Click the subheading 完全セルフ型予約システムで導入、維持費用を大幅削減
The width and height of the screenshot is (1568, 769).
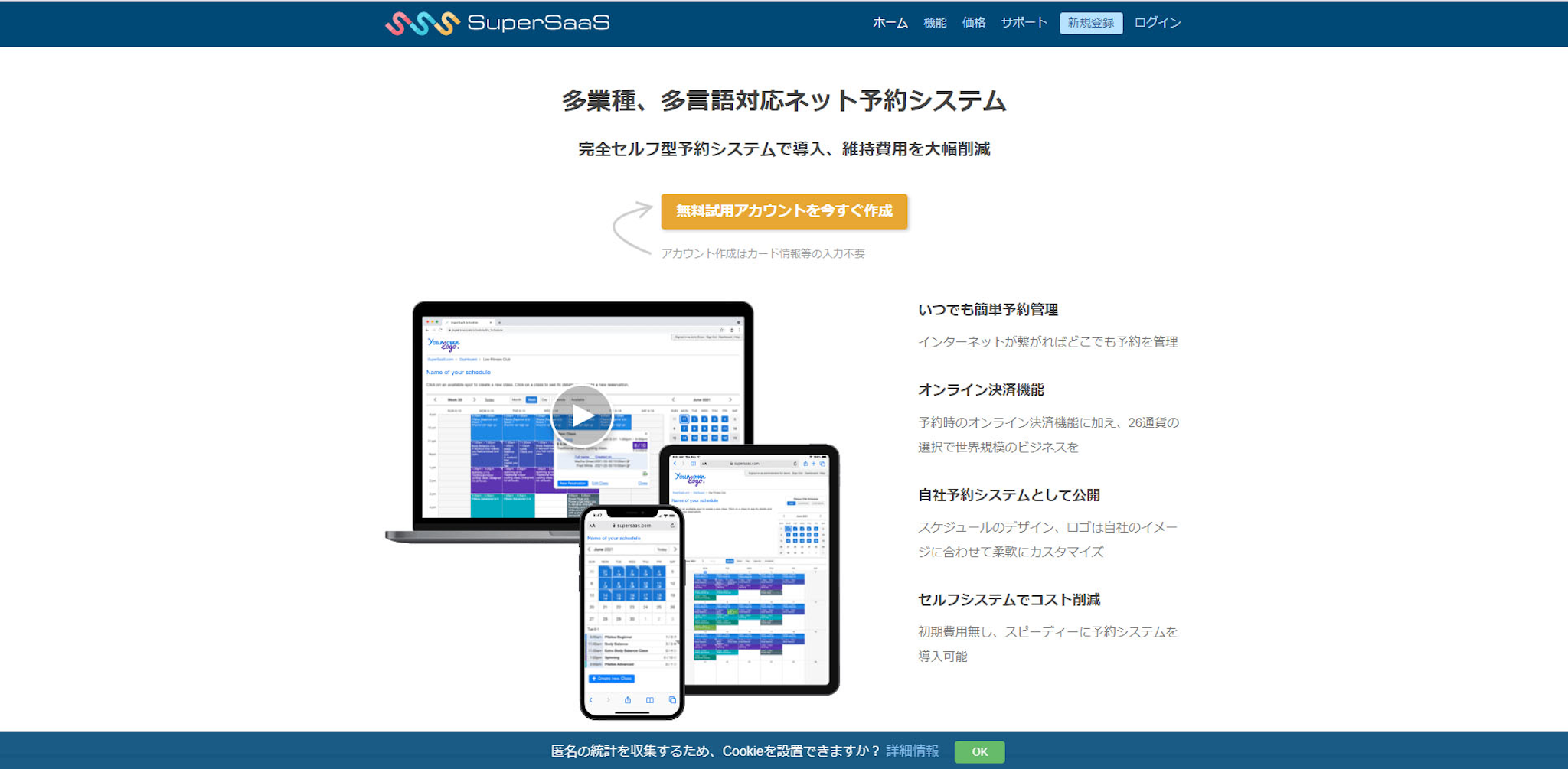tap(784, 149)
